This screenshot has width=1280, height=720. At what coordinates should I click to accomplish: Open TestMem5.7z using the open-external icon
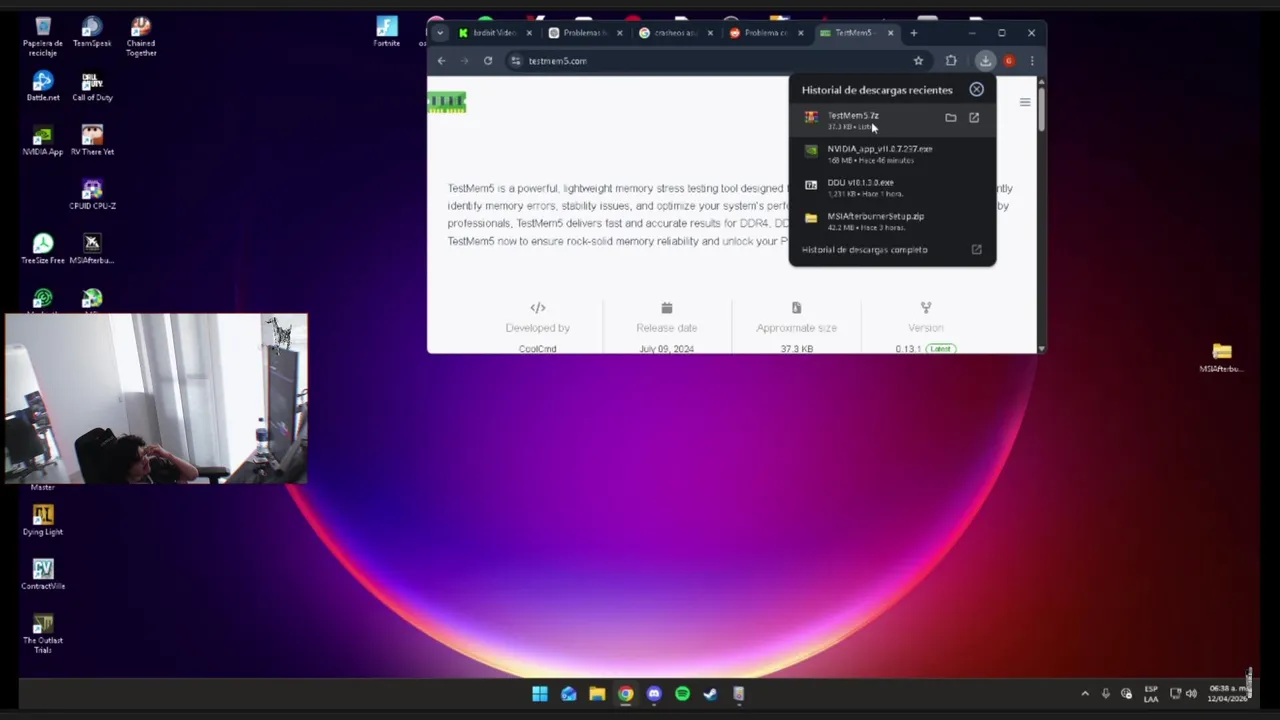coord(974,118)
